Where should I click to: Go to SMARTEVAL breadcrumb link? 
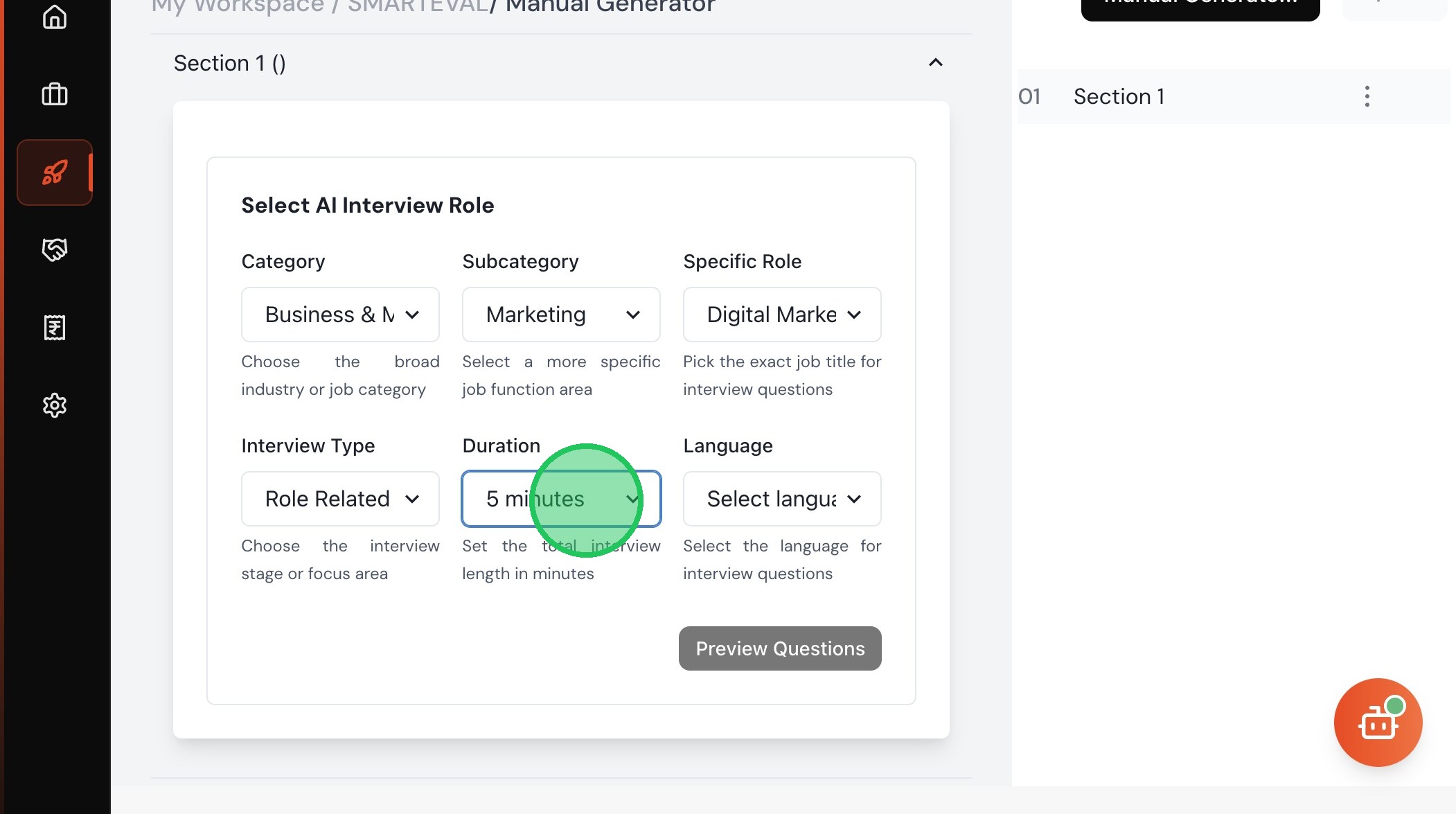coord(418,7)
